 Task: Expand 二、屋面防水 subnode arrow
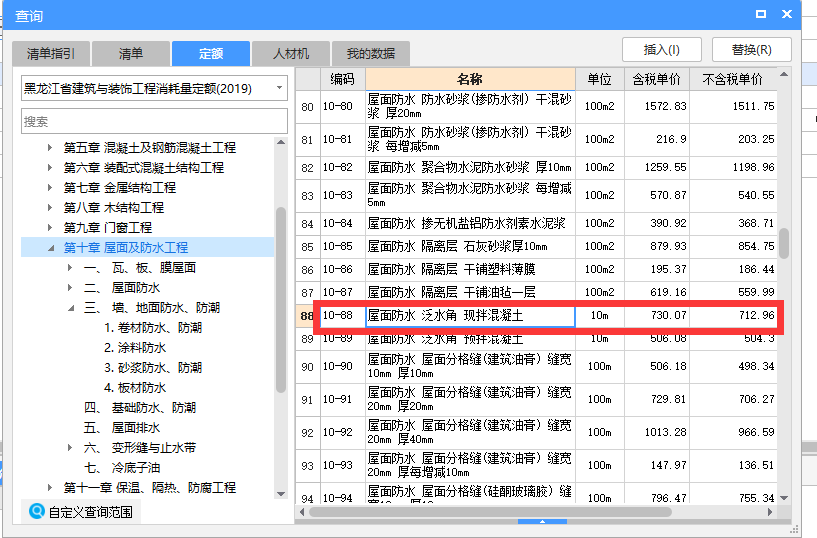coord(70,287)
